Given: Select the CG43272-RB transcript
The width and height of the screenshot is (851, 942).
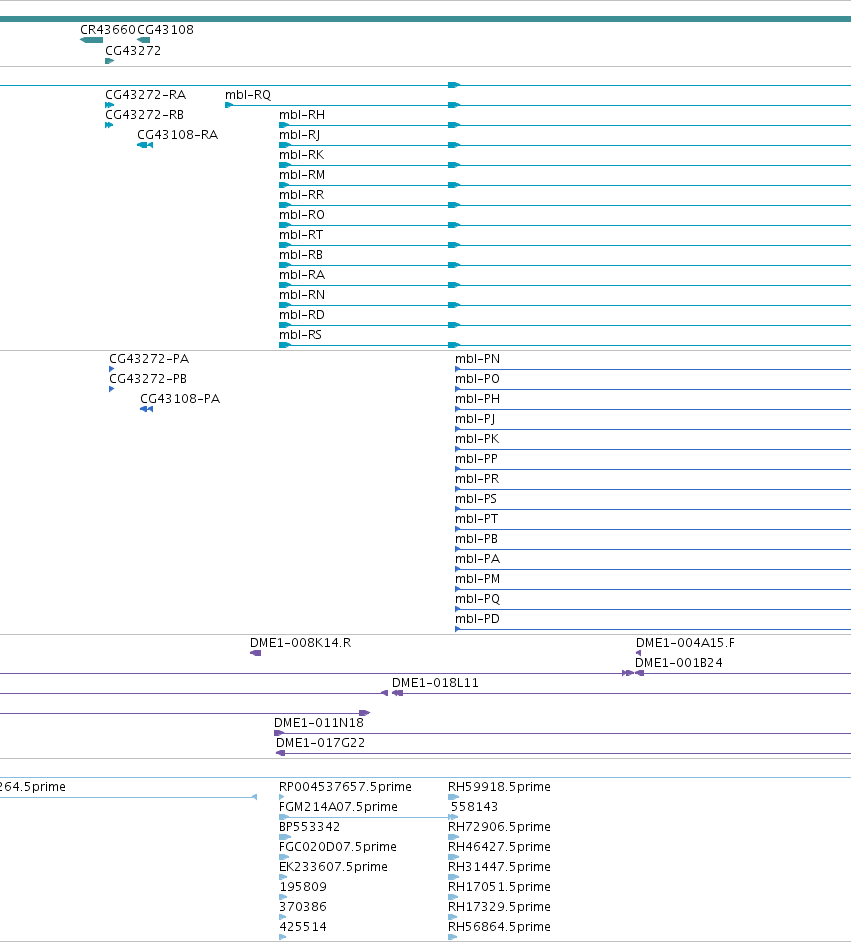Looking at the screenshot, I should (x=145, y=114).
